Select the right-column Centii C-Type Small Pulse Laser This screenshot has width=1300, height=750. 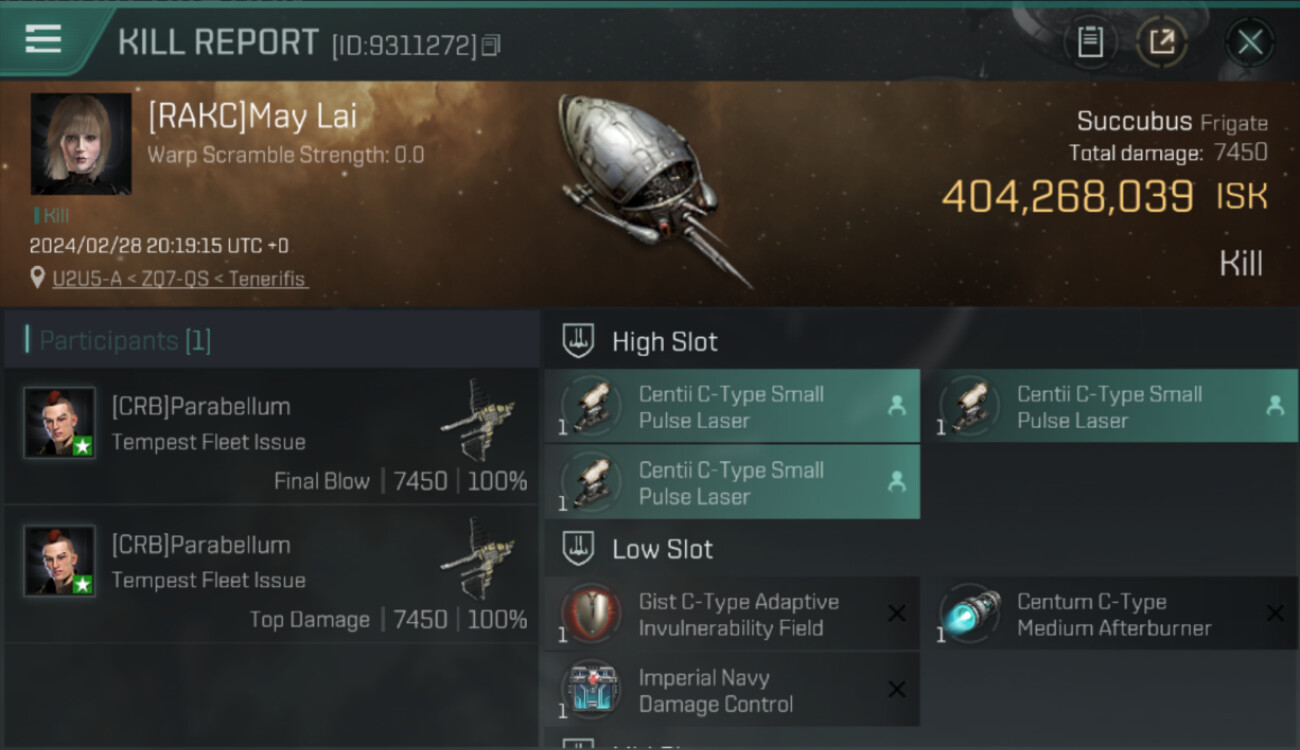(1118, 406)
